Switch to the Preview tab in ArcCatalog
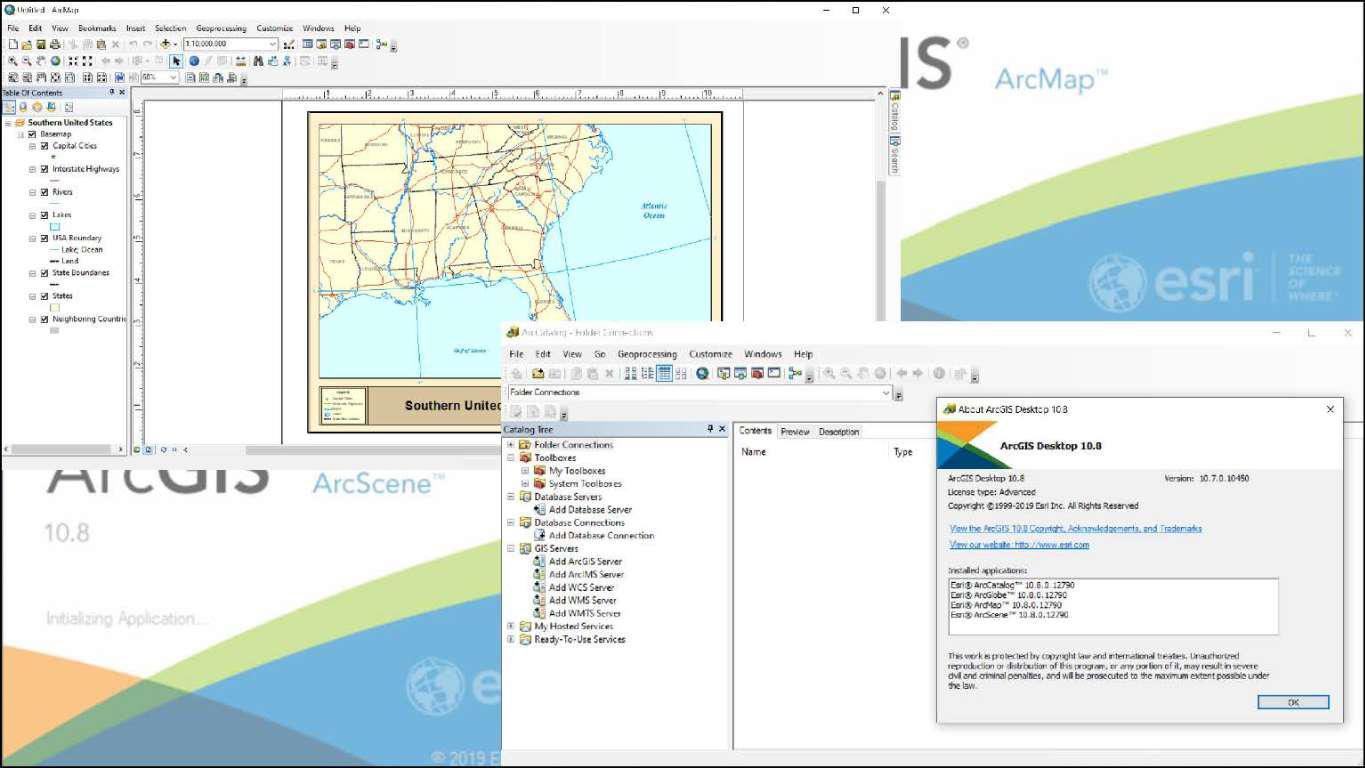Image resolution: width=1365 pixels, height=768 pixels. [x=795, y=431]
